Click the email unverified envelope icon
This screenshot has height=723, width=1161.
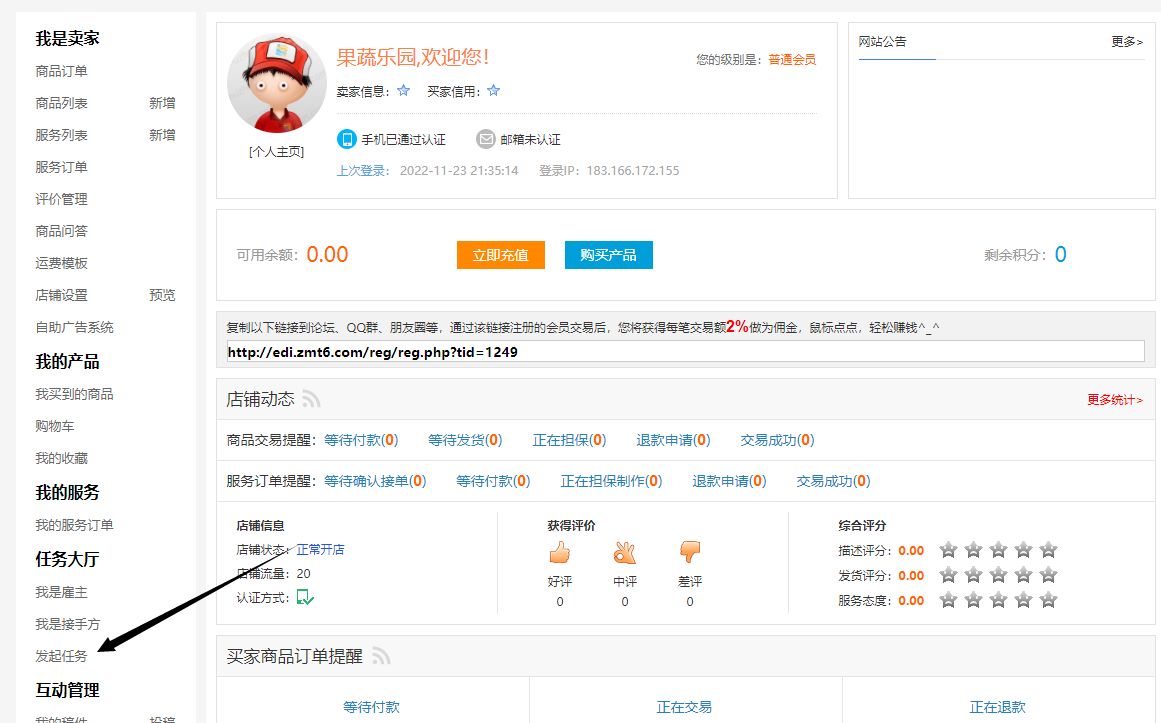[486, 139]
